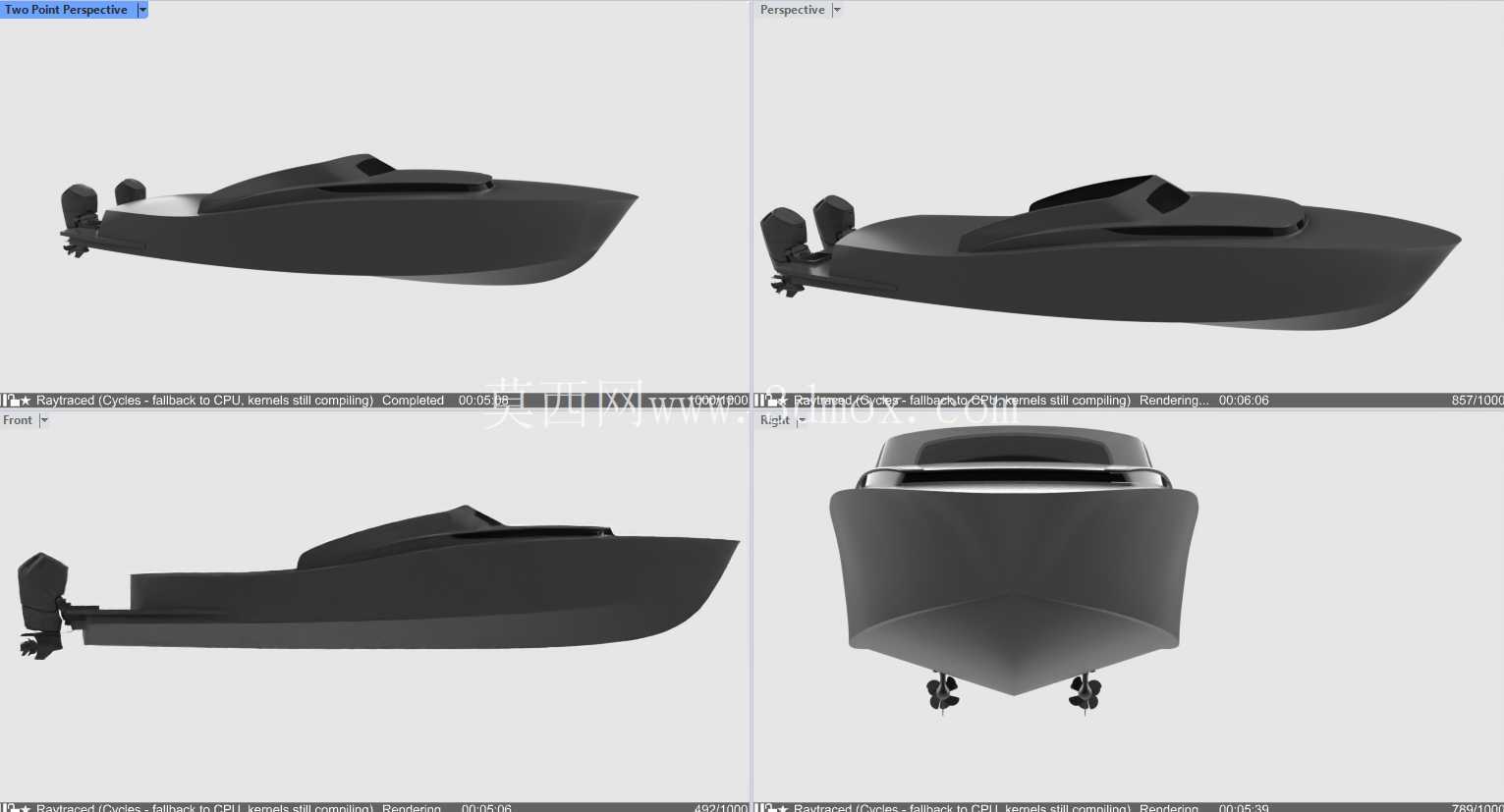Pause raytracing in Two Point Perspective viewport
This screenshot has height=812, width=1504.
pyautogui.click(x=5, y=401)
